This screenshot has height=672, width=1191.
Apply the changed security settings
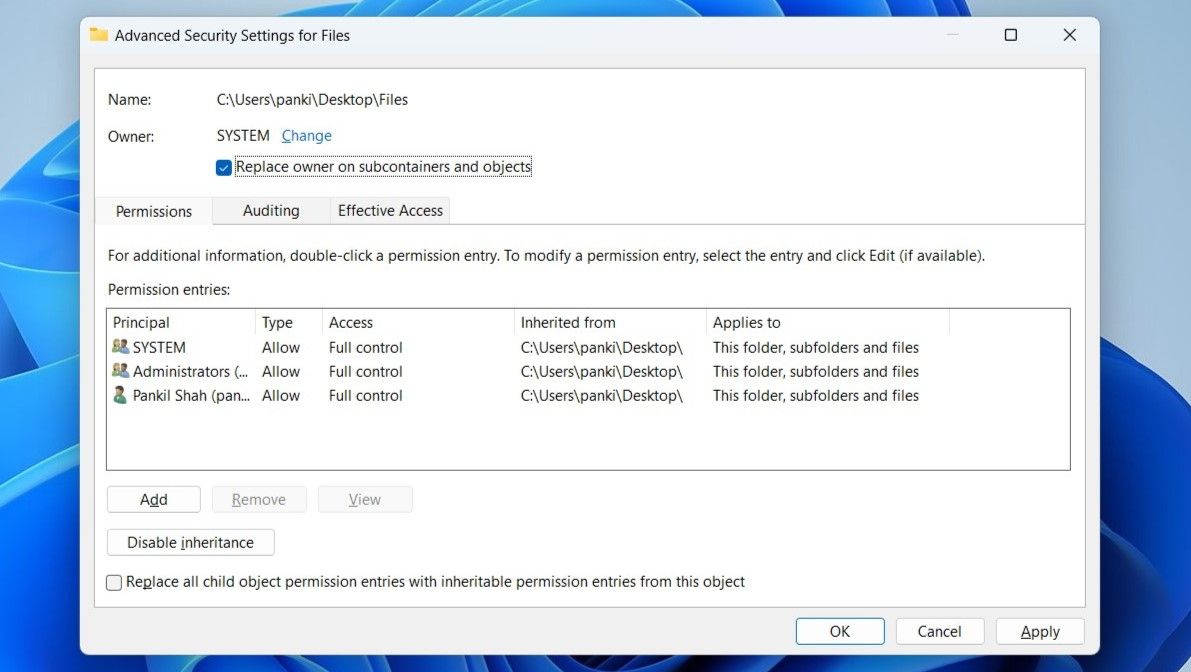(1040, 631)
